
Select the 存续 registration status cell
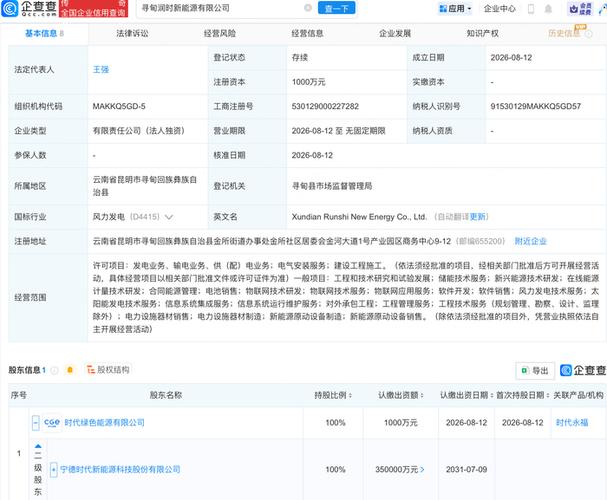(346, 58)
